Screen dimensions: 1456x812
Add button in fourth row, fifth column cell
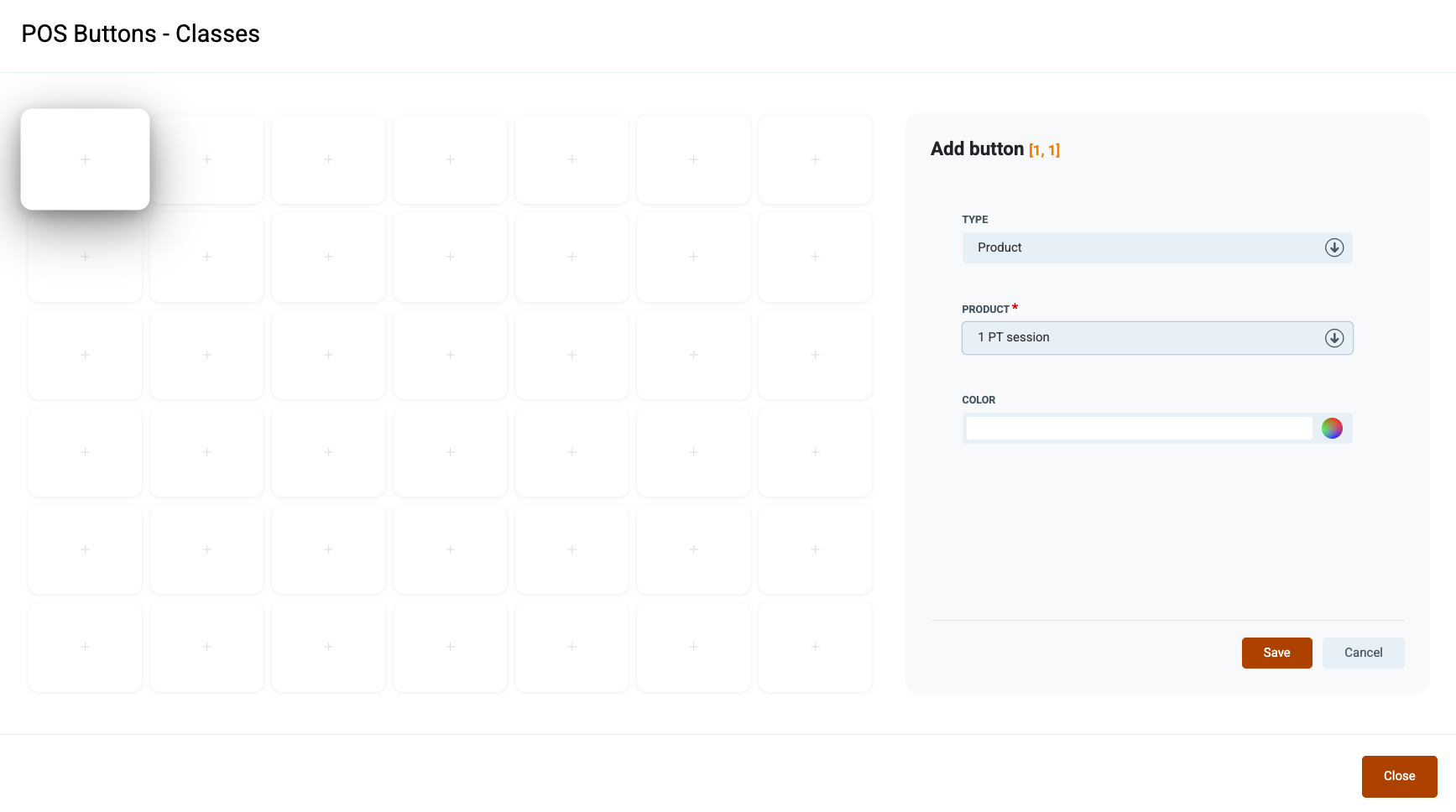click(x=571, y=452)
